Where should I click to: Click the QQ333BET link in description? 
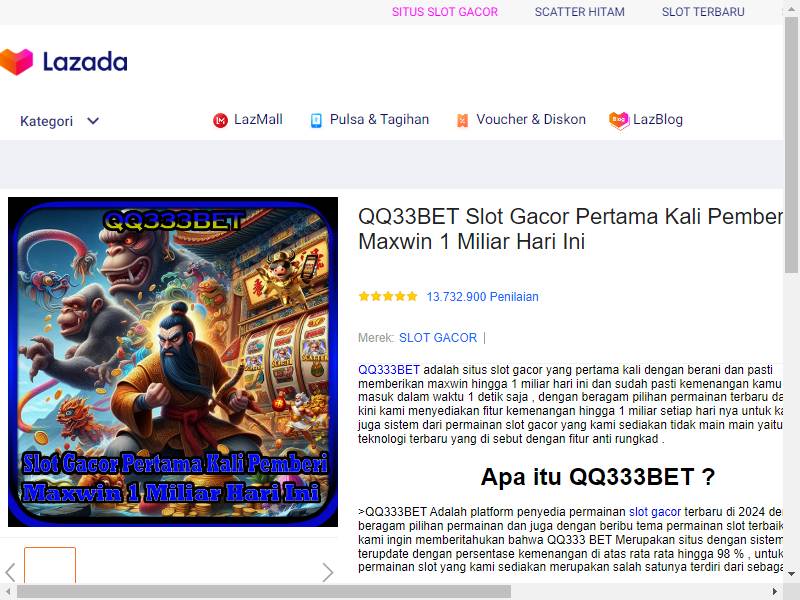[x=389, y=370]
